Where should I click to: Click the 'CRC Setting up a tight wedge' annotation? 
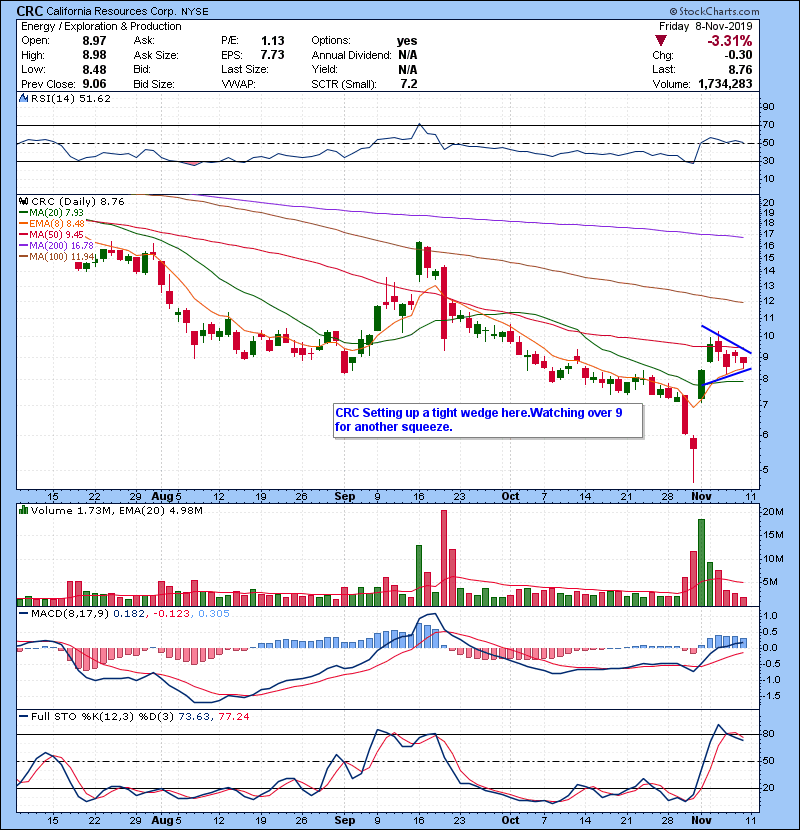click(x=488, y=420)
